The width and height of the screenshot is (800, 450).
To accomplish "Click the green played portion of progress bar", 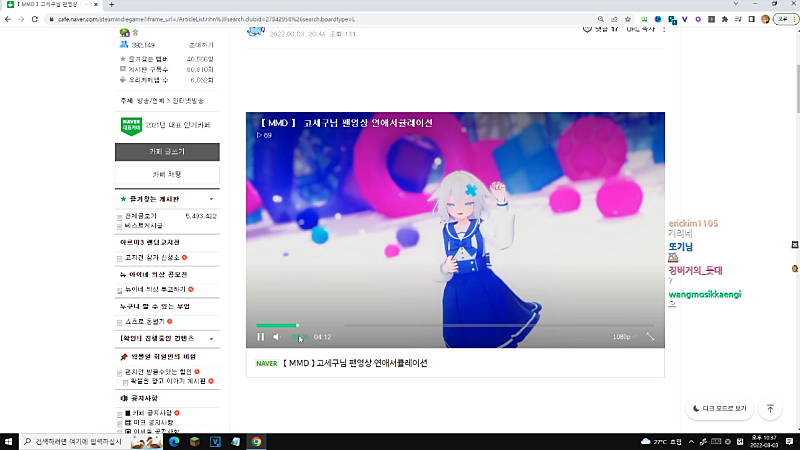I will 277,325.
